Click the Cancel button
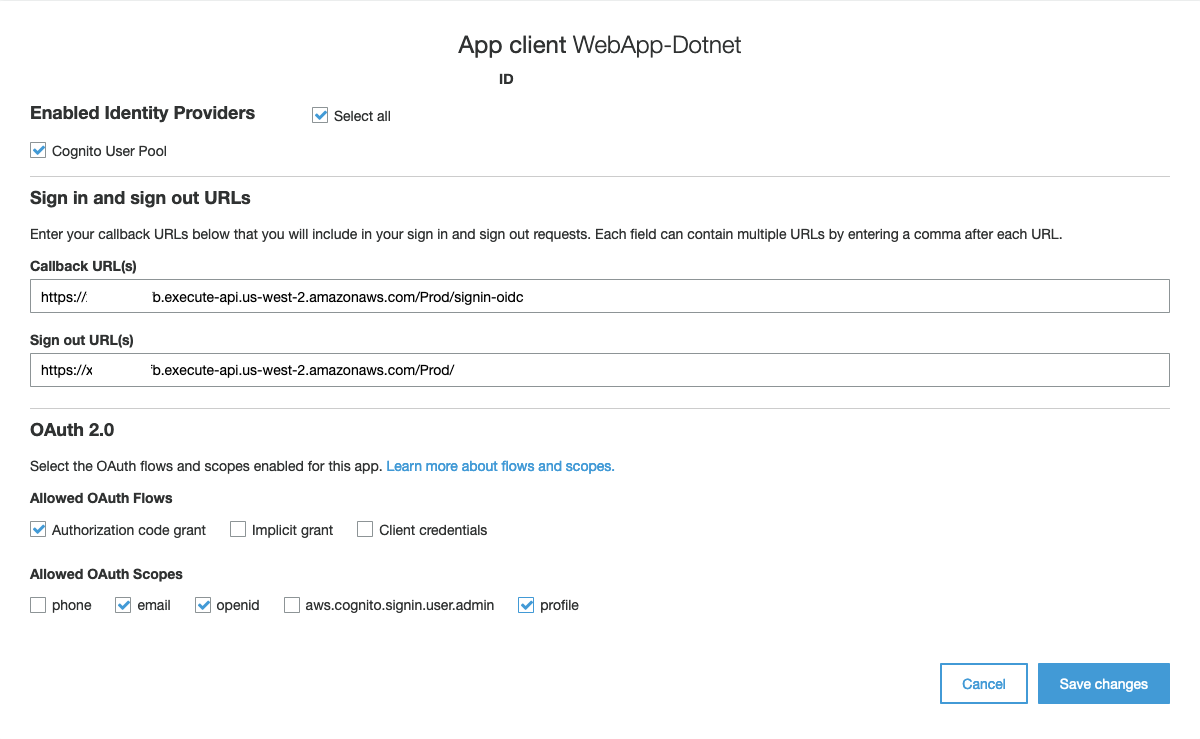 pyautogui.click(x=984, y=684)
